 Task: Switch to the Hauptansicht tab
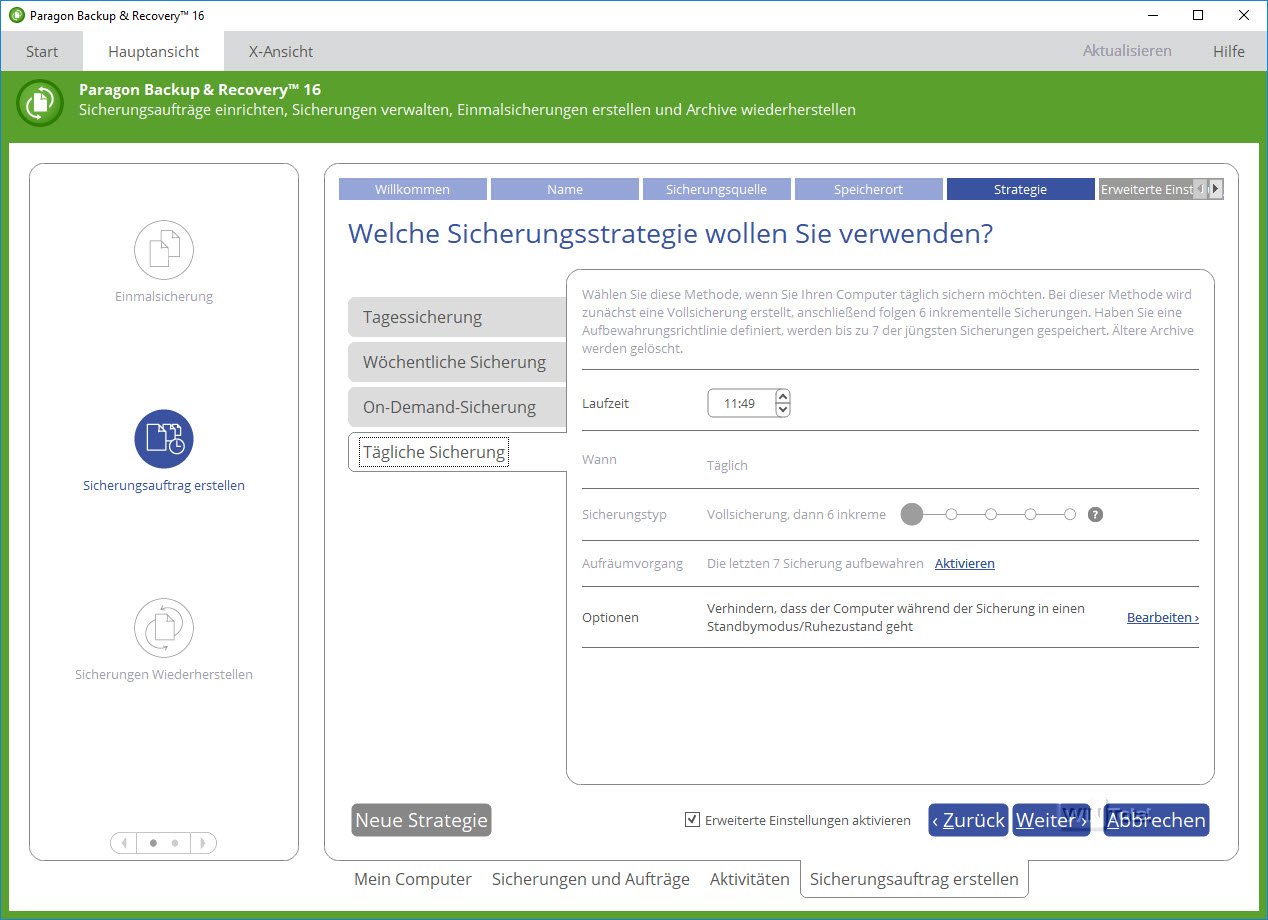[x=153, y=51]
